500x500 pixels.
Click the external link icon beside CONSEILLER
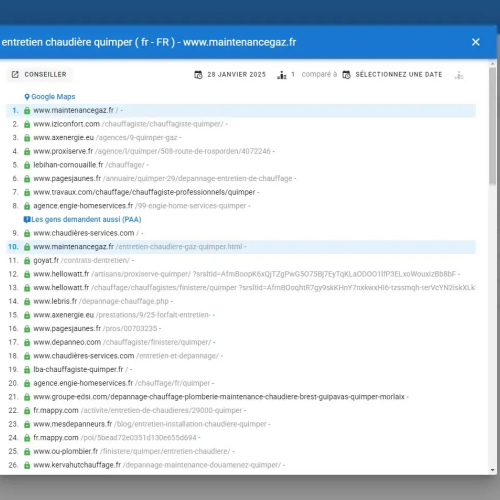(15, 74)
